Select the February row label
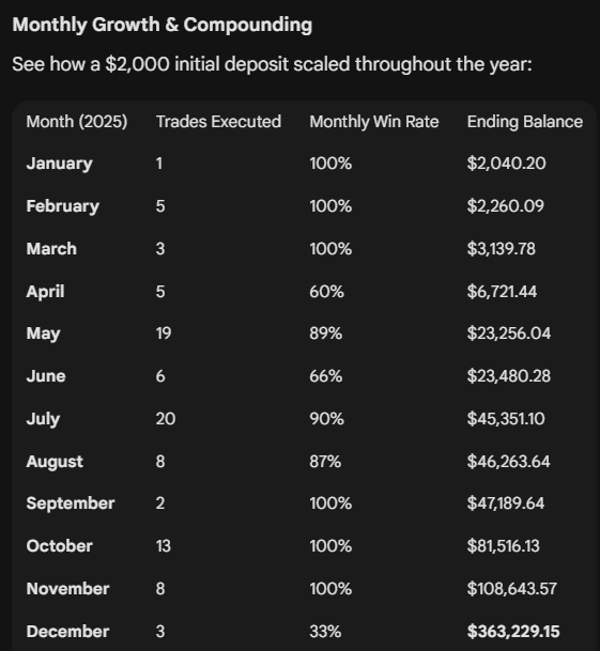The height and width of the screenshot is (651, 600). point(62,206)
